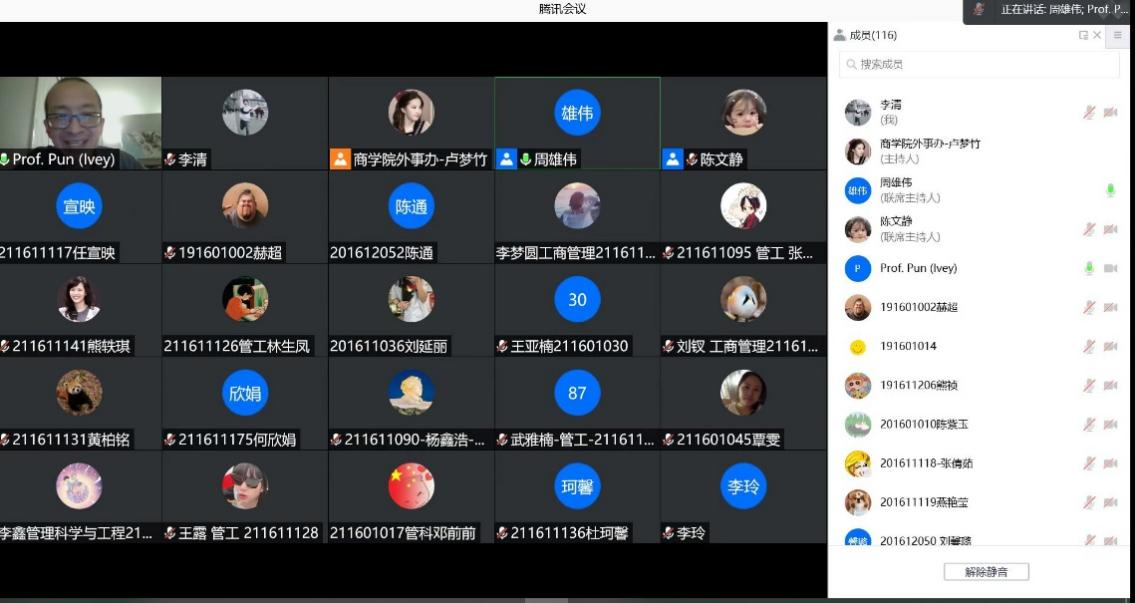The width and height of the screenshot is (1135, 603).
Task: Toggle the microphone for Prof. Pun in the list
Action: pos(1089,269)
